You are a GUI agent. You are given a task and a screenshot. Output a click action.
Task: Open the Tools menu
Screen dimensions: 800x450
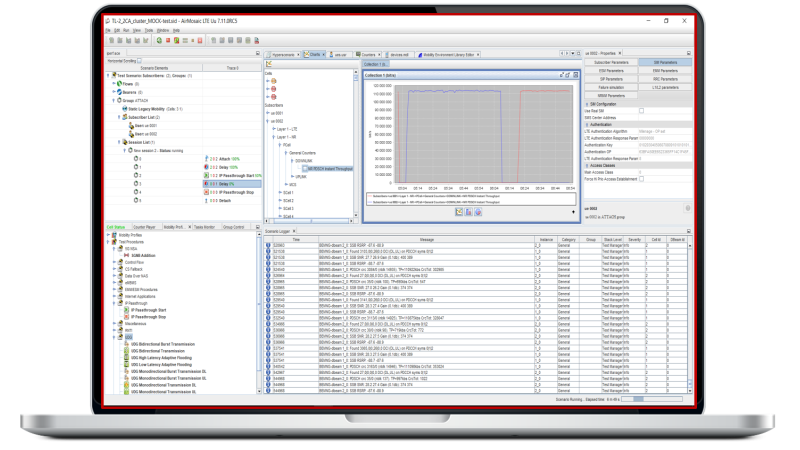[x=148, y=31]
